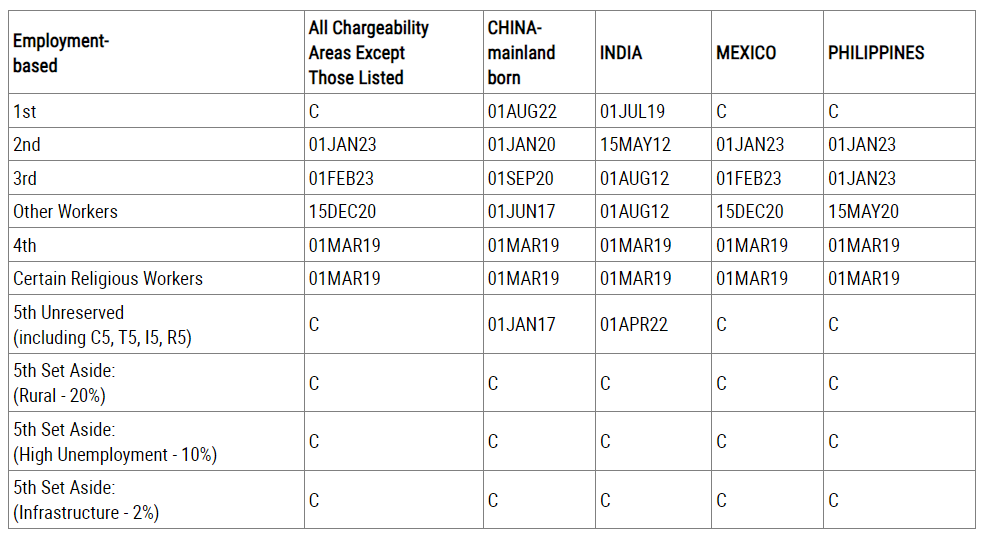The height and width of the screenshot is (540, 986).
Task: Click the MEXICO column header
Action: (x=746, y=53)
